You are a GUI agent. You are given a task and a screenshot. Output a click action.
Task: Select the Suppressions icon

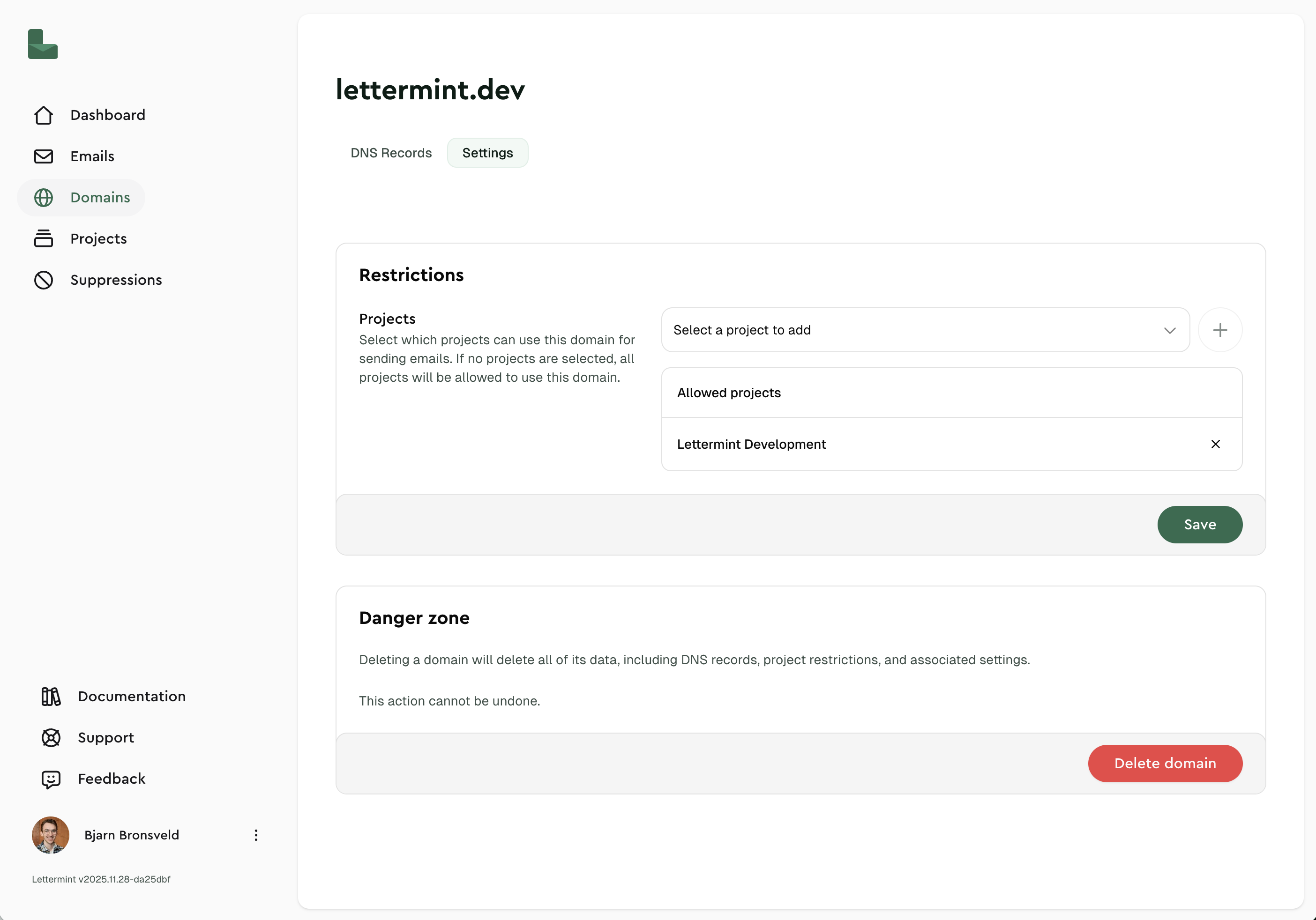(43, 280)
